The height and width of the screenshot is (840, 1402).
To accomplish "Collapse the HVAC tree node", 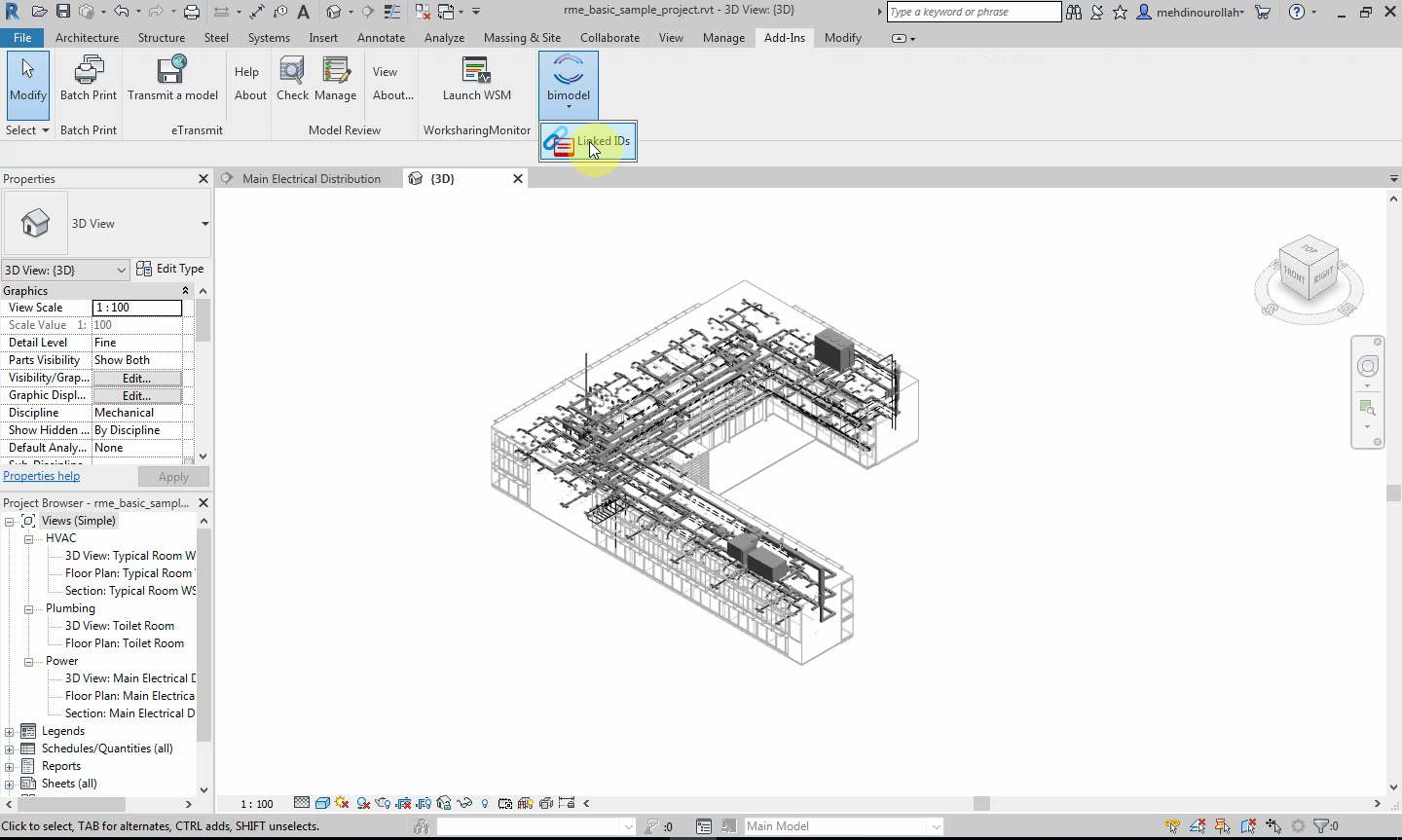I will (x=29, y=538).
